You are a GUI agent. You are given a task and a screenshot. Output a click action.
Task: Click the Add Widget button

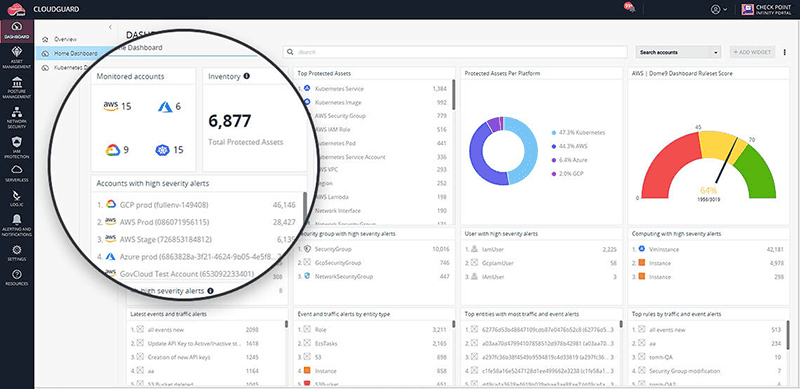tap(753, 52)
